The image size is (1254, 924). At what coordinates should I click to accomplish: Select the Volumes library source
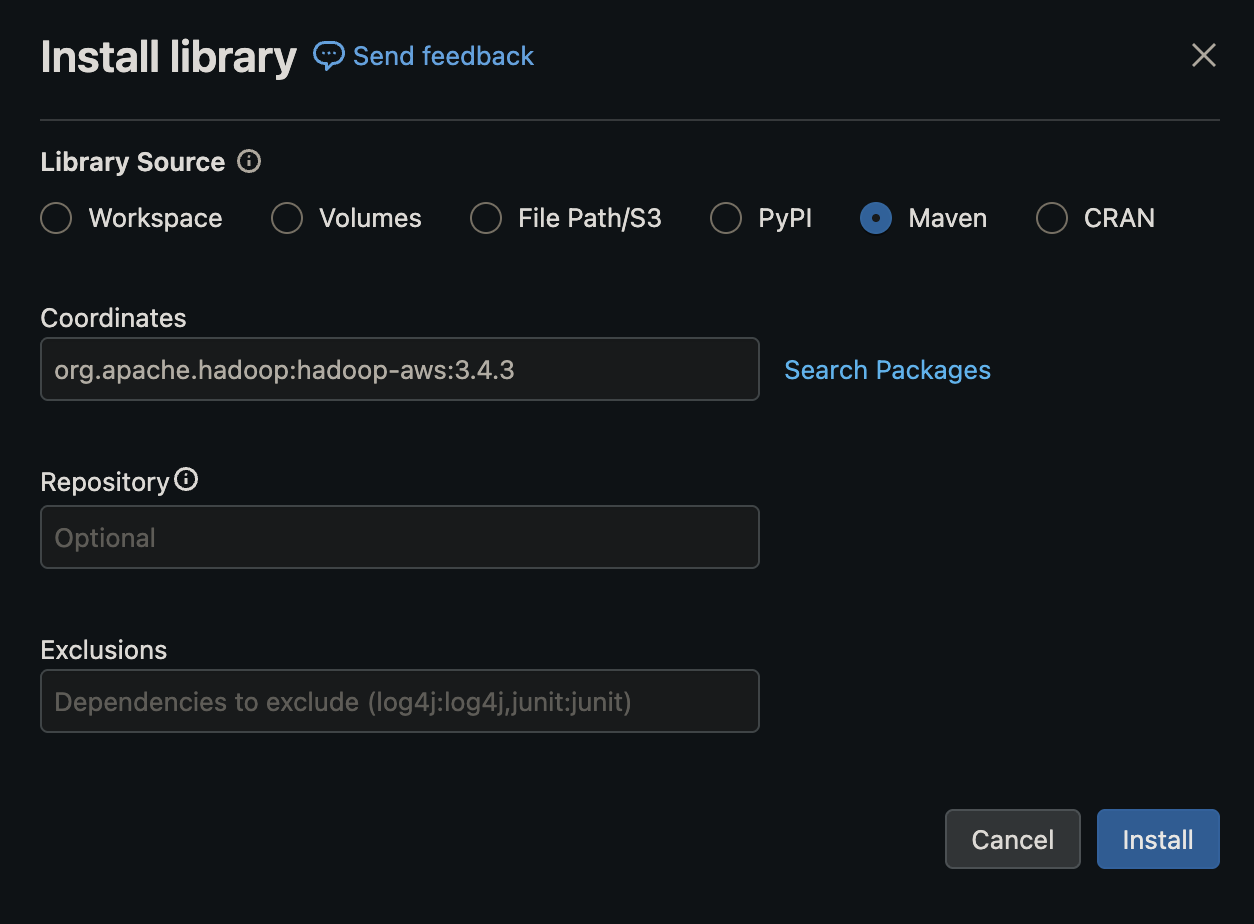pos(285,217)
